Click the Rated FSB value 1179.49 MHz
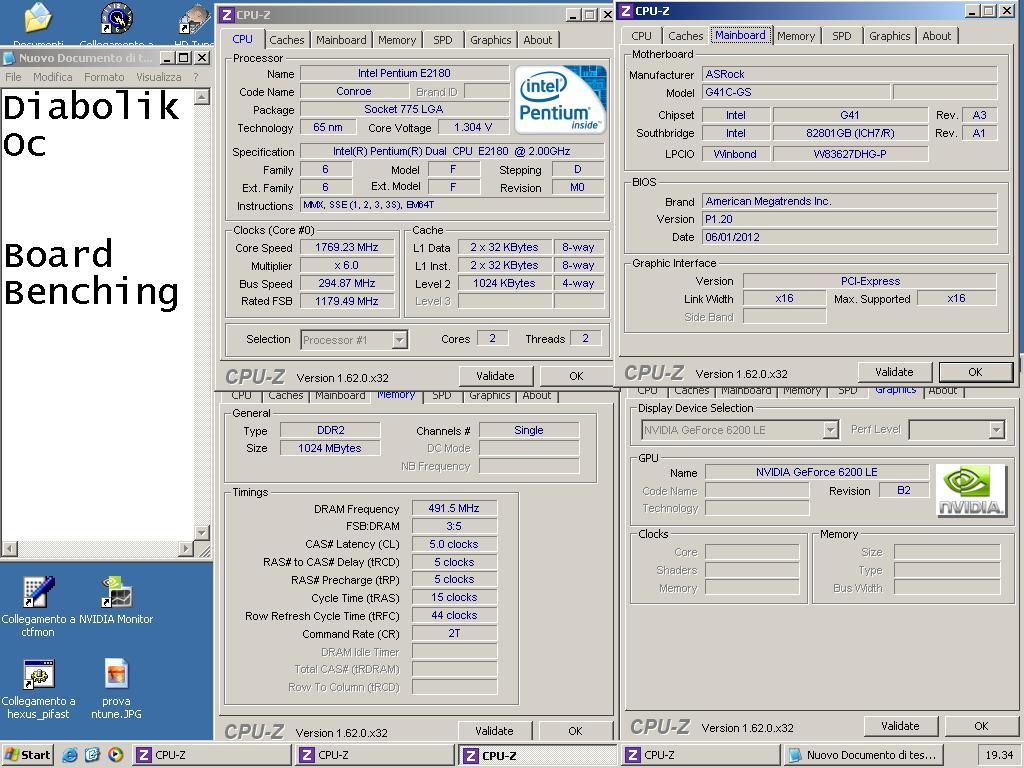Viewport: 1024px width, 768px height. pyautogui.click(x=347, y=301)
